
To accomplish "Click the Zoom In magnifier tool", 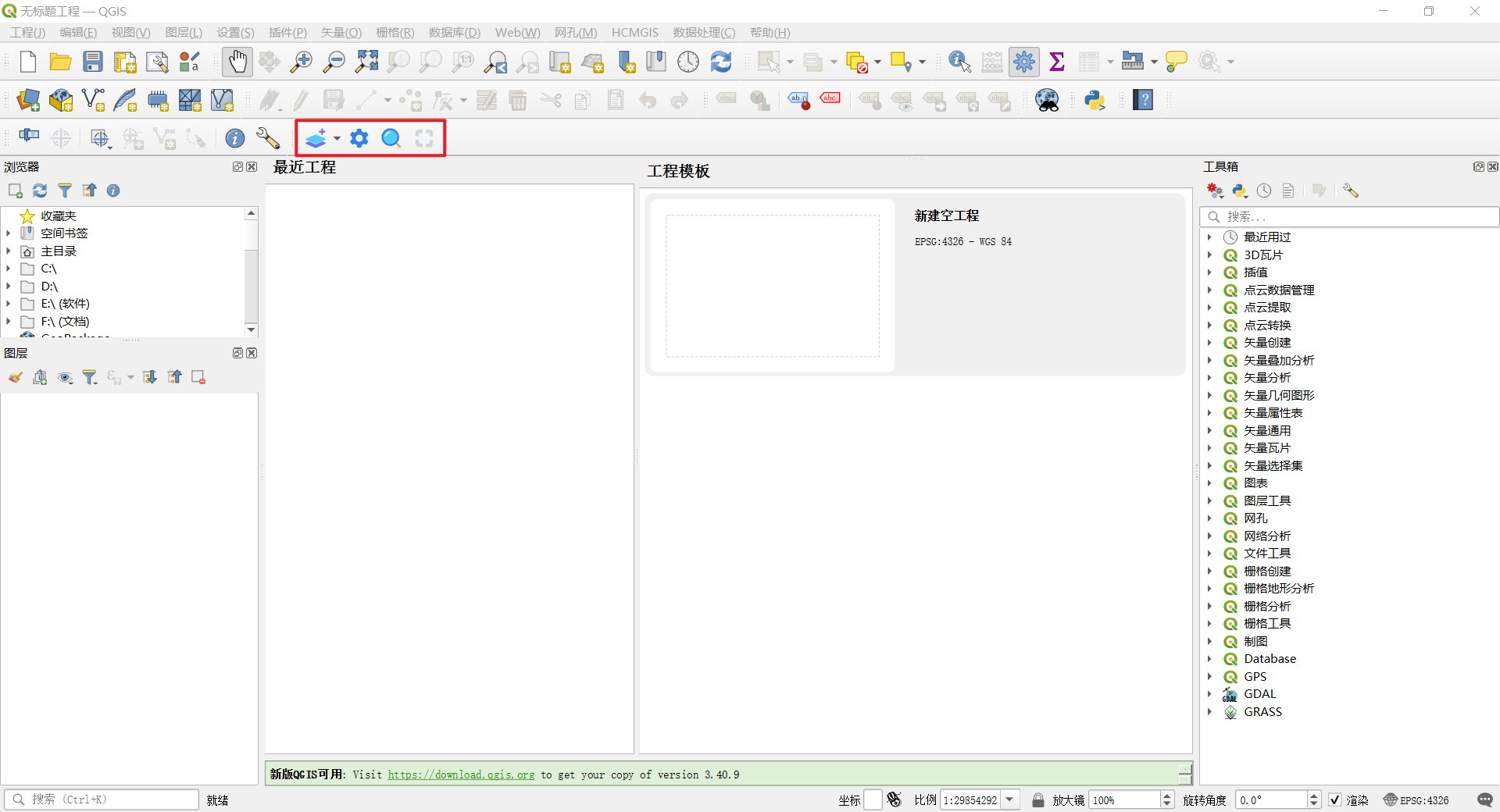I will pyautogui.click(x=301, y=62).
